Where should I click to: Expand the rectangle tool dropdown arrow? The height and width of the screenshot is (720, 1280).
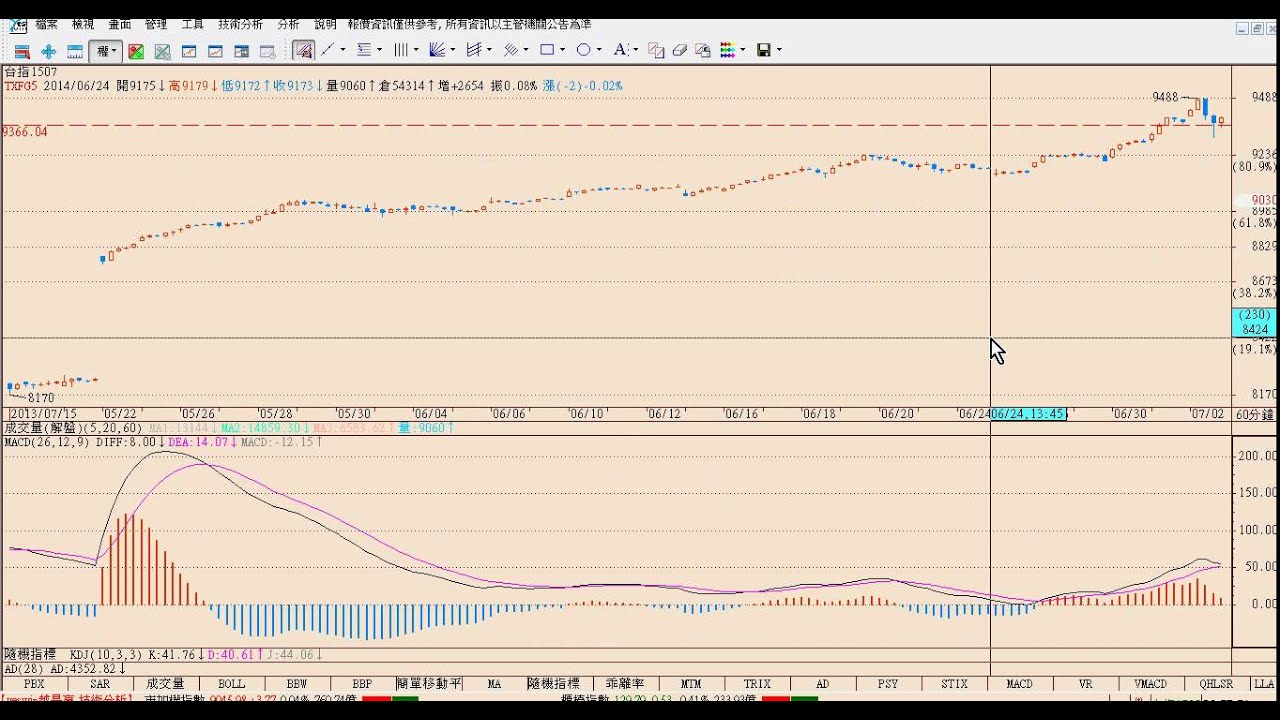[x=563, y=50]
